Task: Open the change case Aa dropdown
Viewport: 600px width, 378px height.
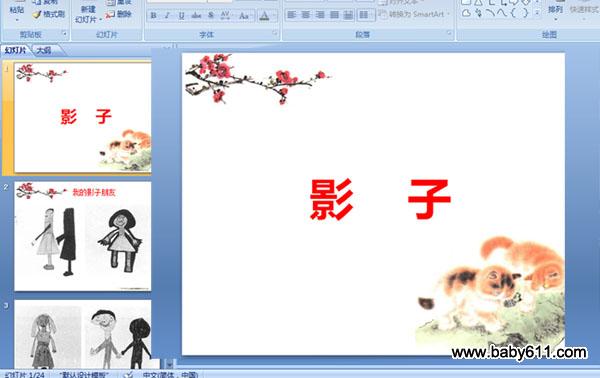Action: [x=245, y=16]
